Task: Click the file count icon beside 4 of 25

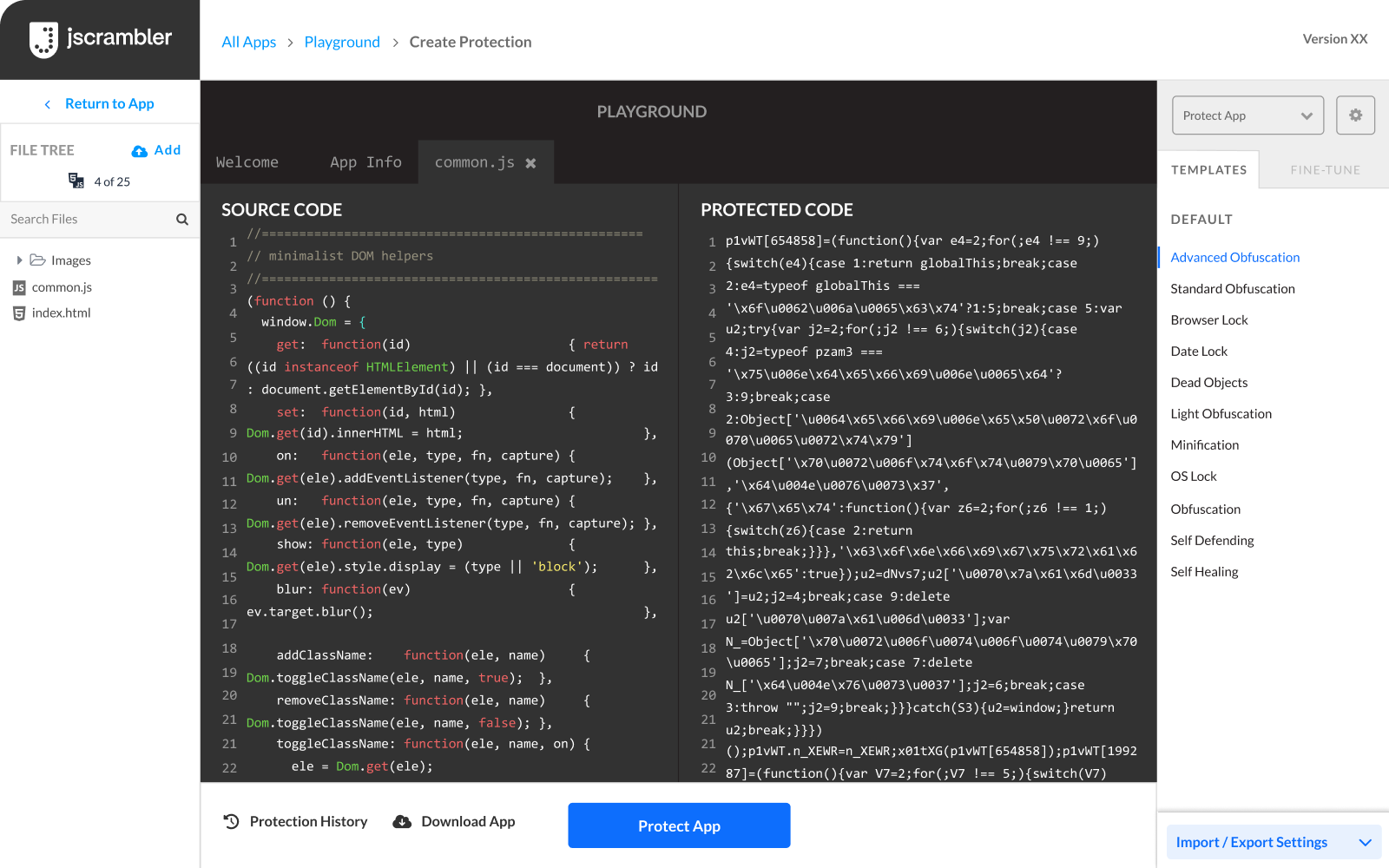Action: pyautogui.click(x=76, y=181)
